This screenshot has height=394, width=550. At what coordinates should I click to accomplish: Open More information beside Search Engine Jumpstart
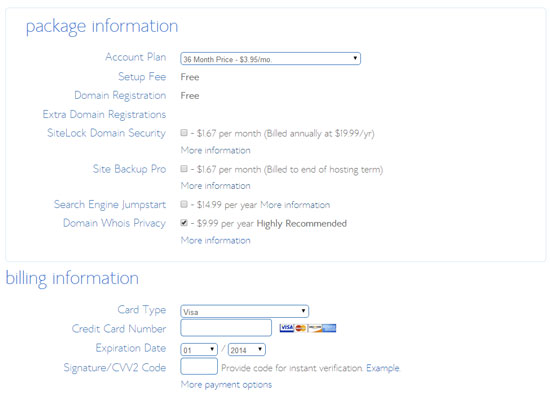(295, 205)
